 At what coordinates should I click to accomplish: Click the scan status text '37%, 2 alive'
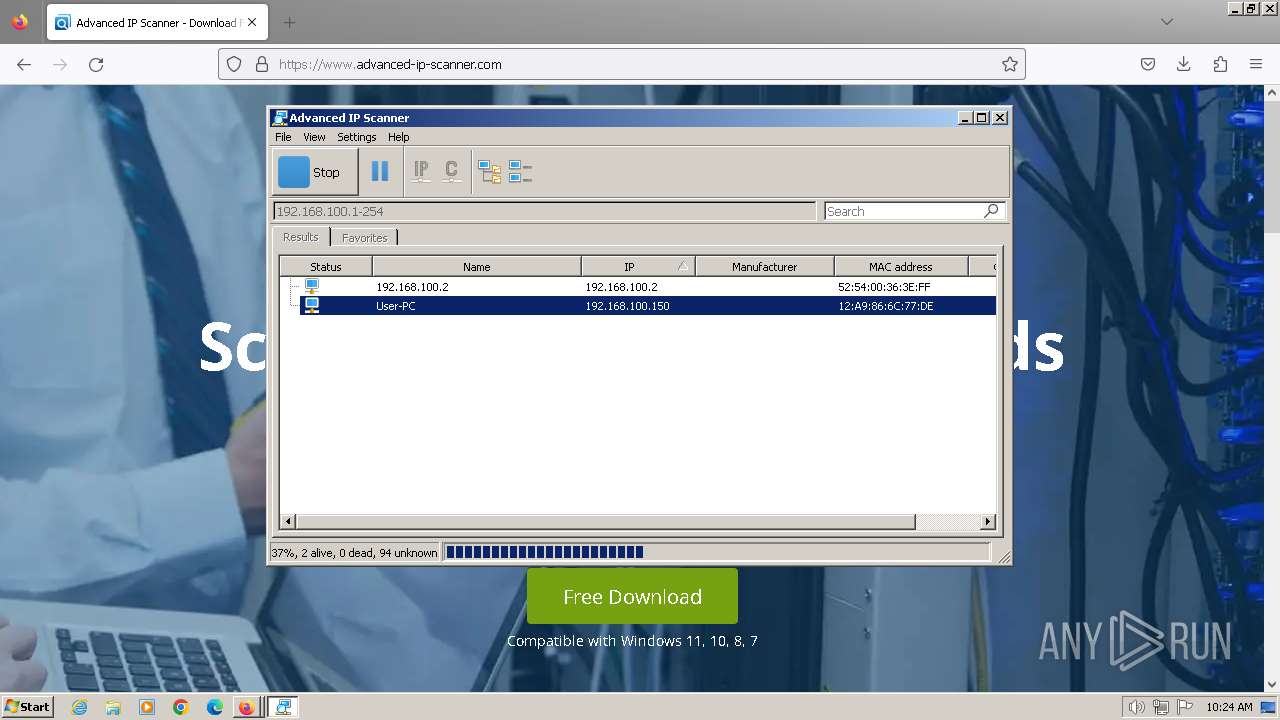354,552
